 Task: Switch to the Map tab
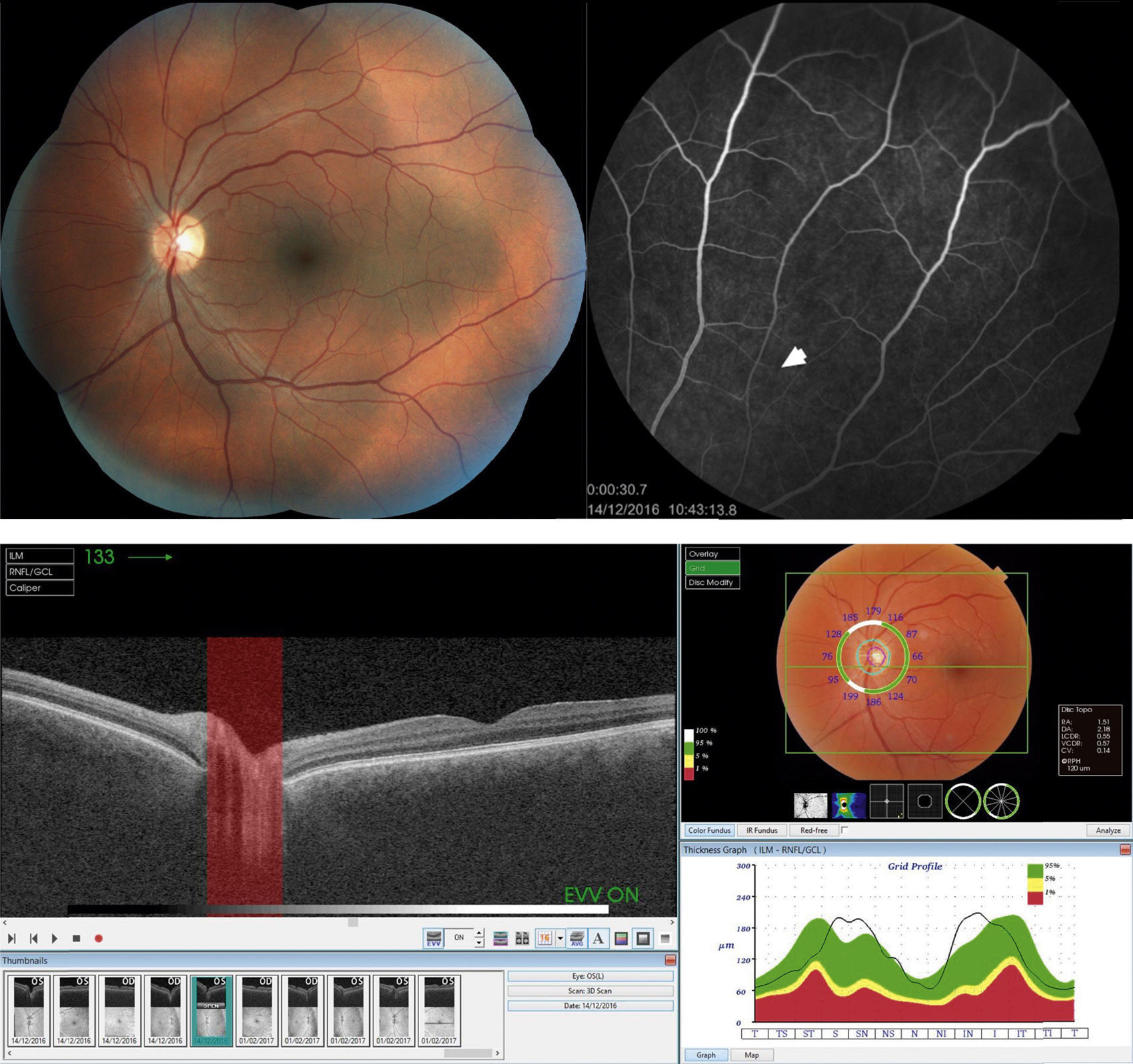752,1055
